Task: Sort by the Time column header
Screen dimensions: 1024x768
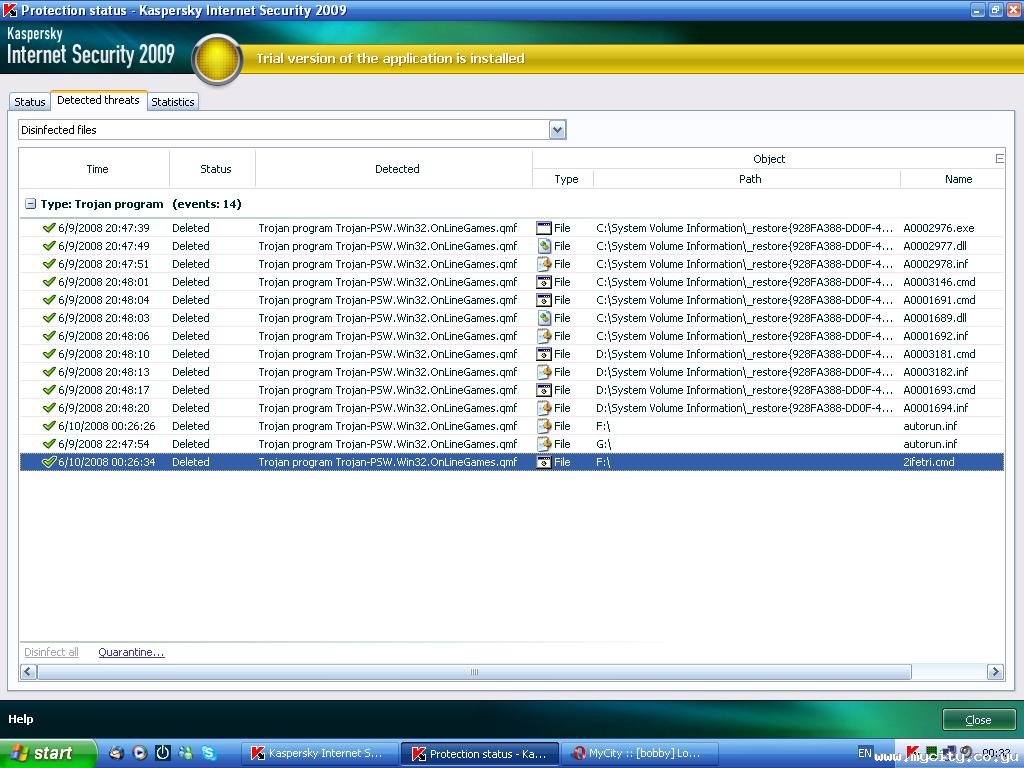Action: [x=97, y=169]
